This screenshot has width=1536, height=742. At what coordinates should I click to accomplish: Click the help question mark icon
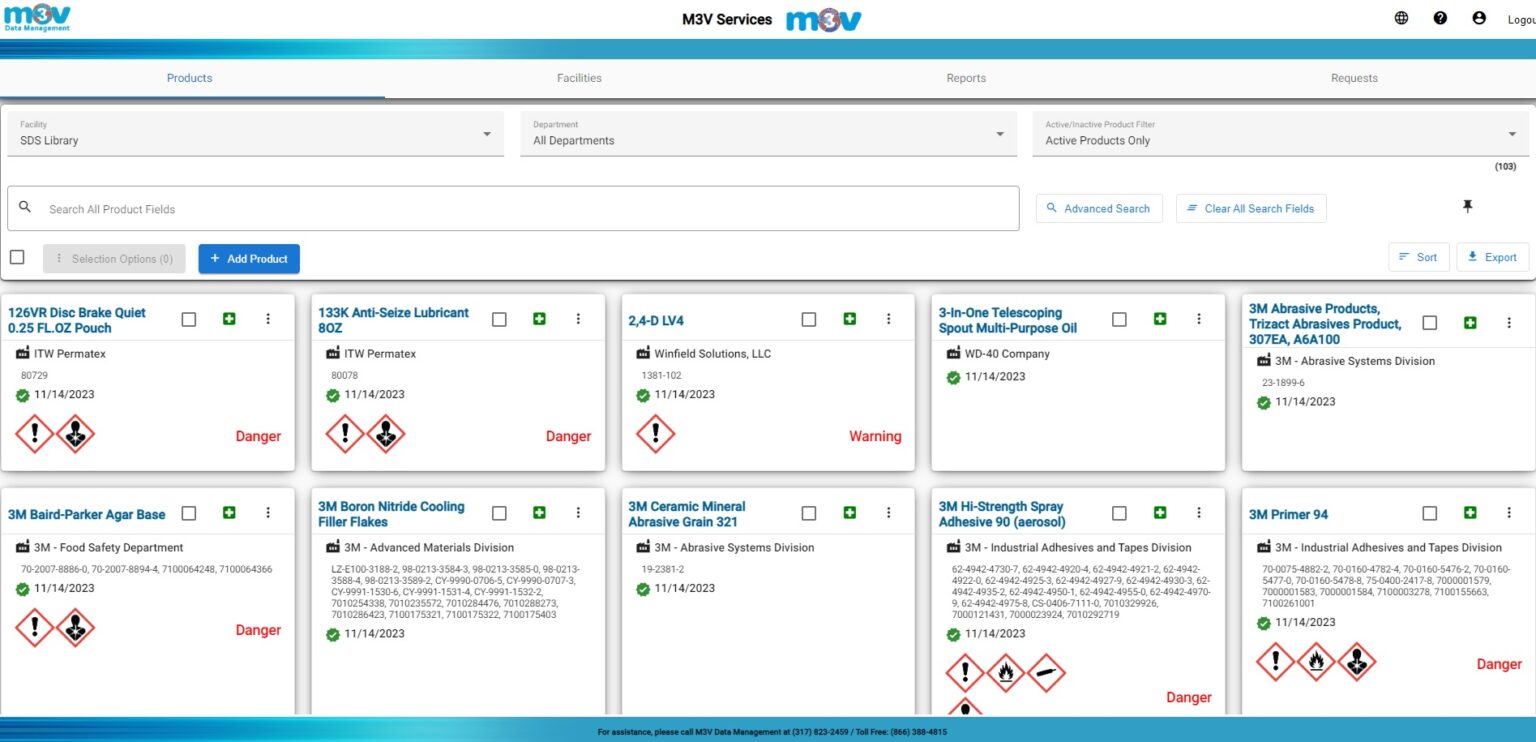1440,17
